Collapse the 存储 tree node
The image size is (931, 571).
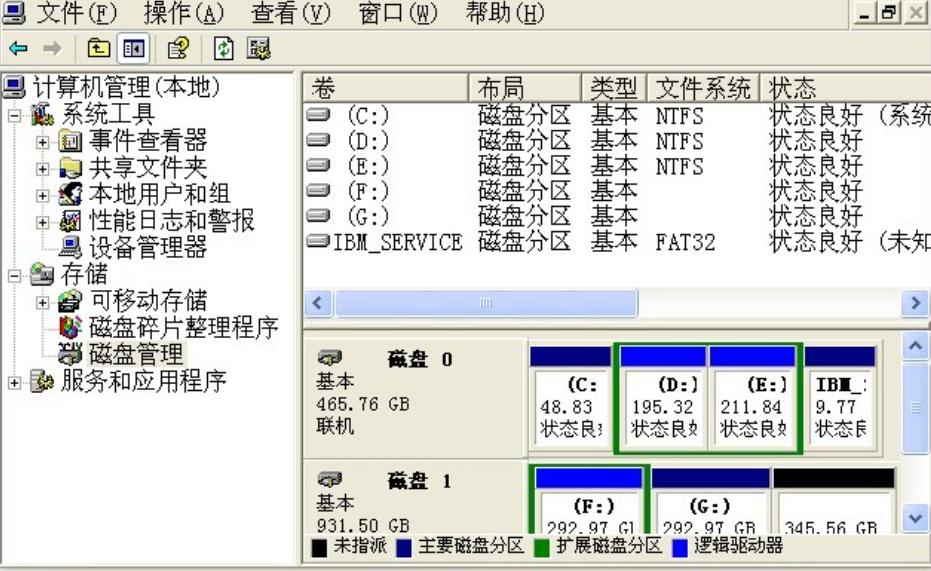(x=14, y=275)
